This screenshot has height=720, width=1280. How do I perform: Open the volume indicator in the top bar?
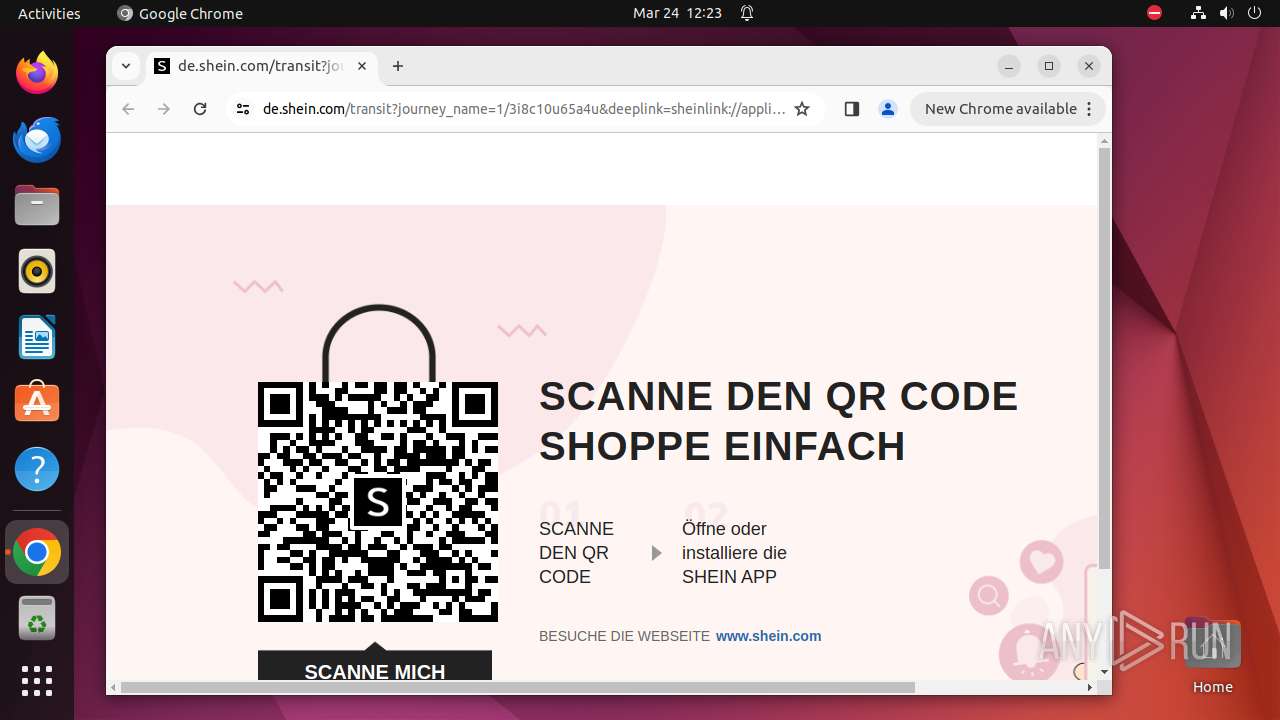tap(1226, 13)
